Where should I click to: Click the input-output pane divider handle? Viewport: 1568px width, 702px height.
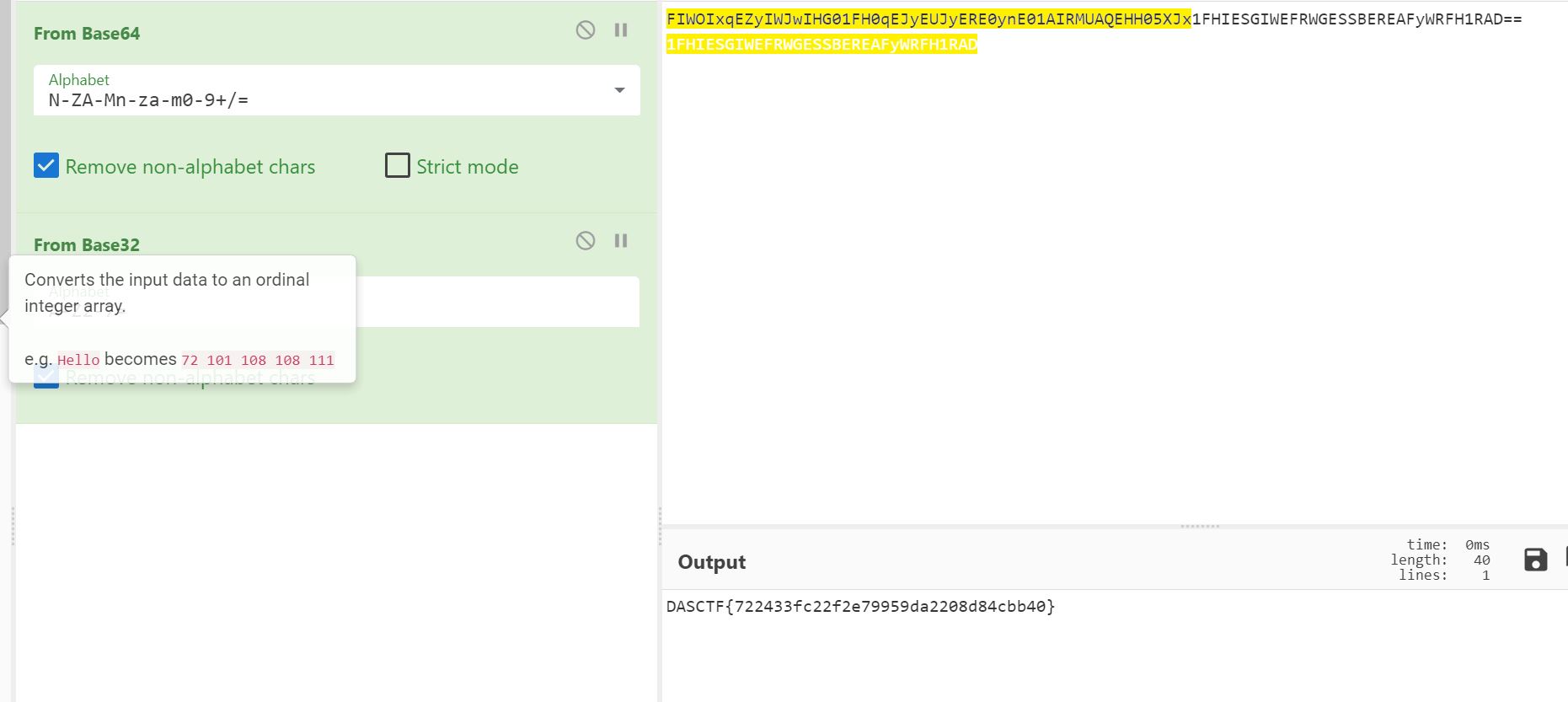point(1201,526)
